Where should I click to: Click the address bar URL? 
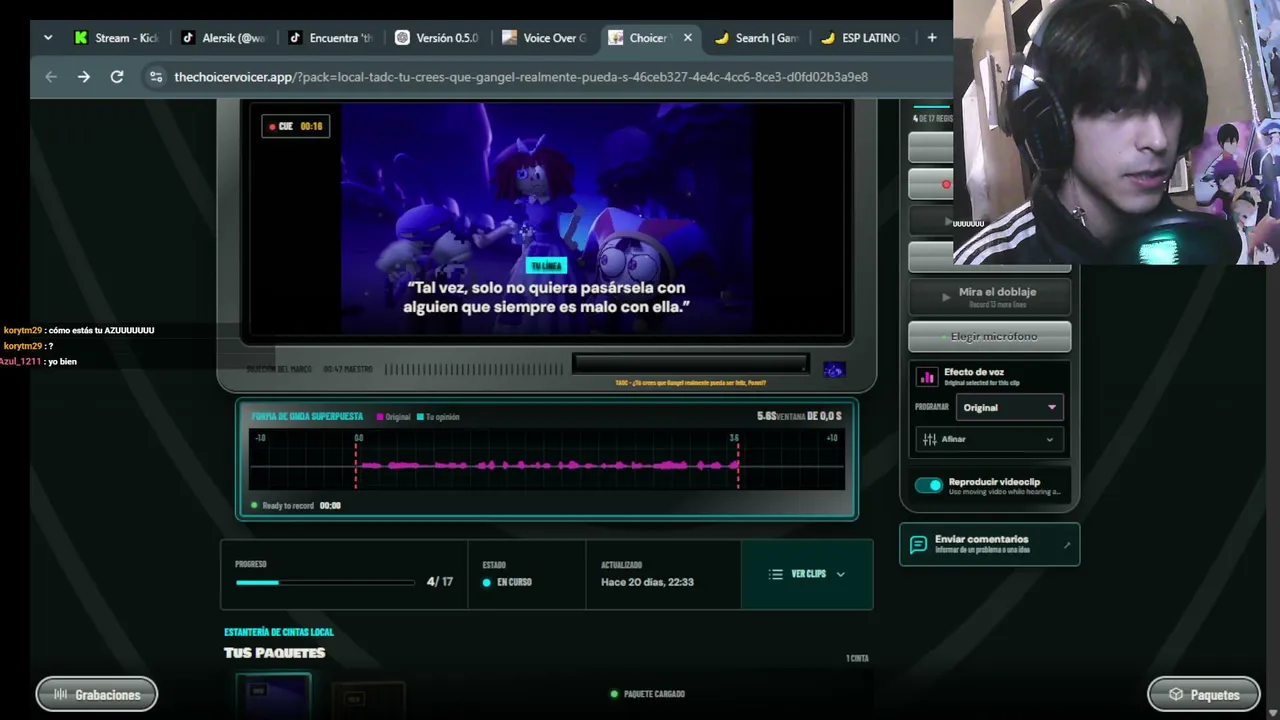521,77
